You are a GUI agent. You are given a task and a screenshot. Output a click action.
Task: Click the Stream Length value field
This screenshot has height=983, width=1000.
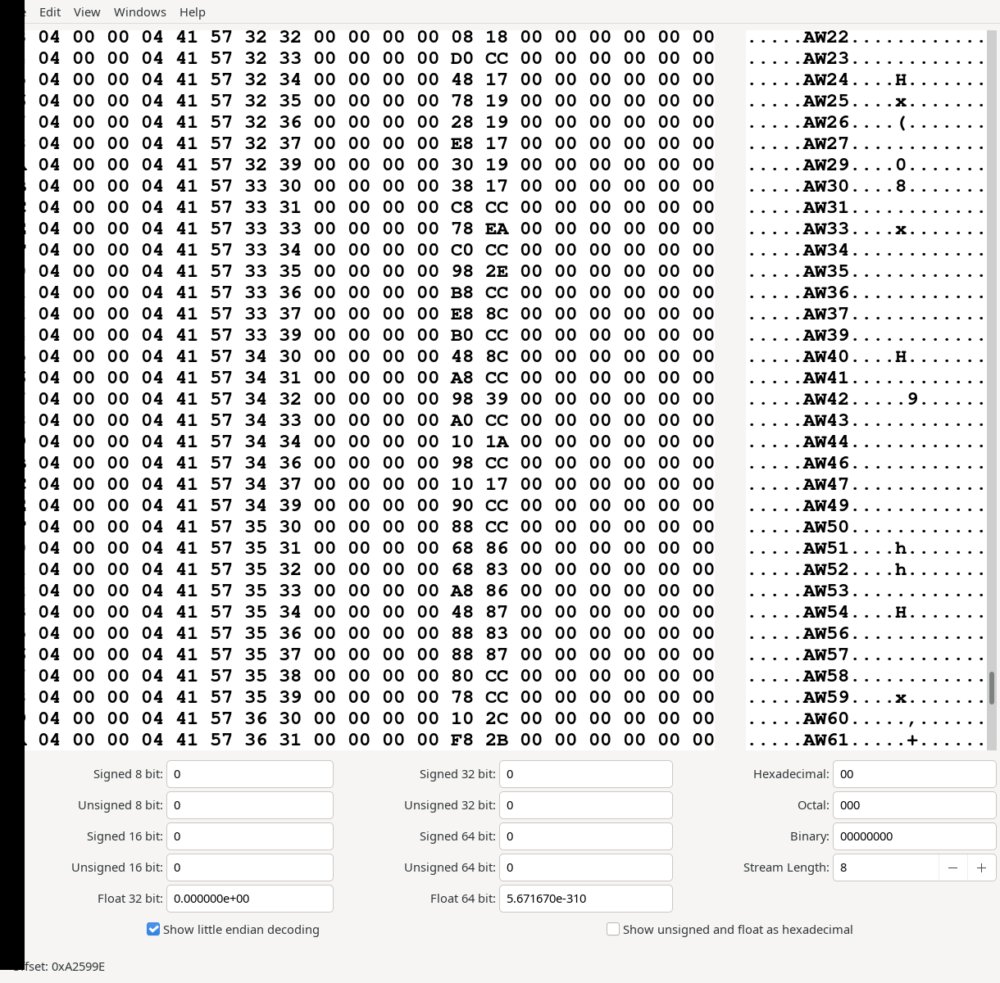point(886,868)
